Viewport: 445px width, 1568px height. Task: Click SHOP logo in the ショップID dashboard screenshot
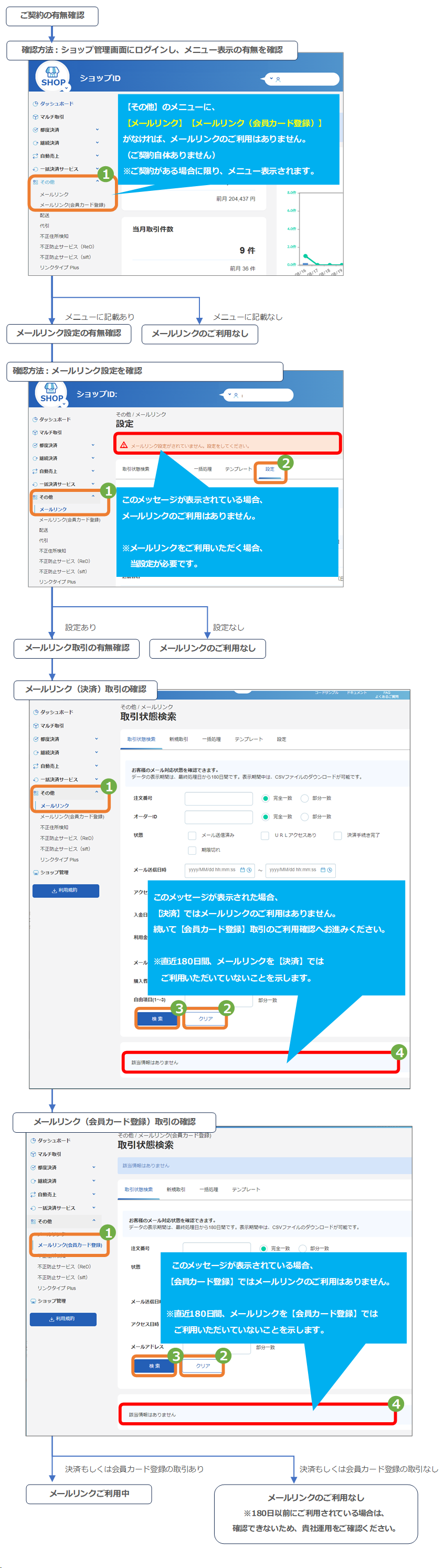53,77
